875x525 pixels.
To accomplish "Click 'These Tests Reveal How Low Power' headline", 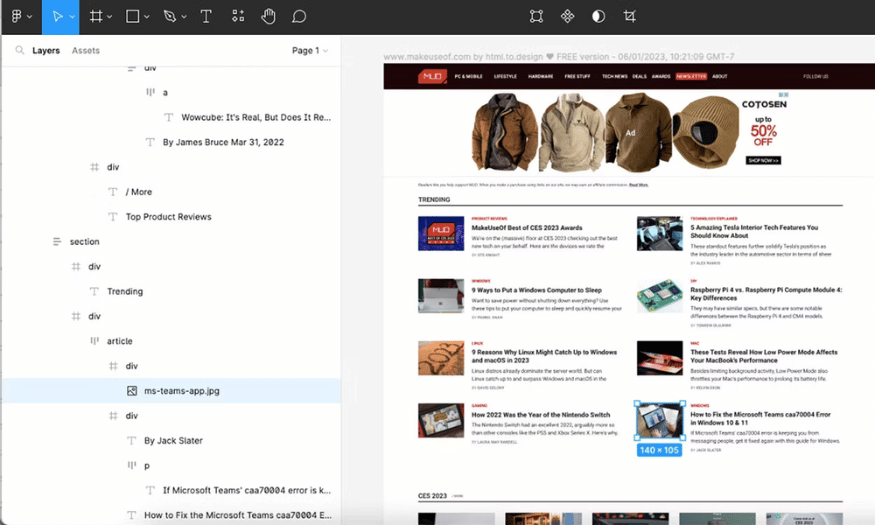I will coord(764,356).
